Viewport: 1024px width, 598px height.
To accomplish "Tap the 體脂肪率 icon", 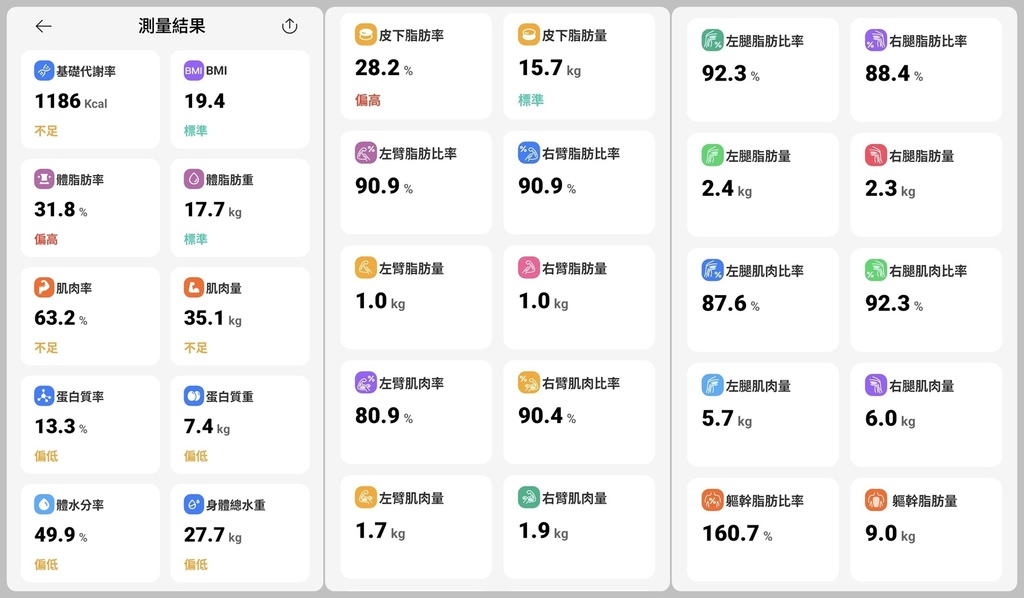I will point(44,179).
